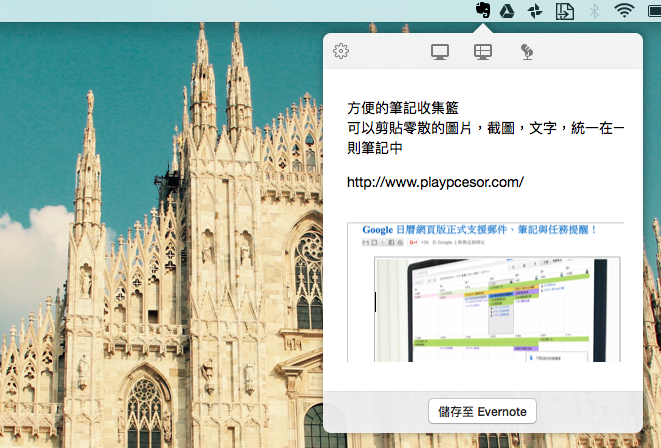
Task: Click the battery indicator in menu bar
Action: pos(654,11)
